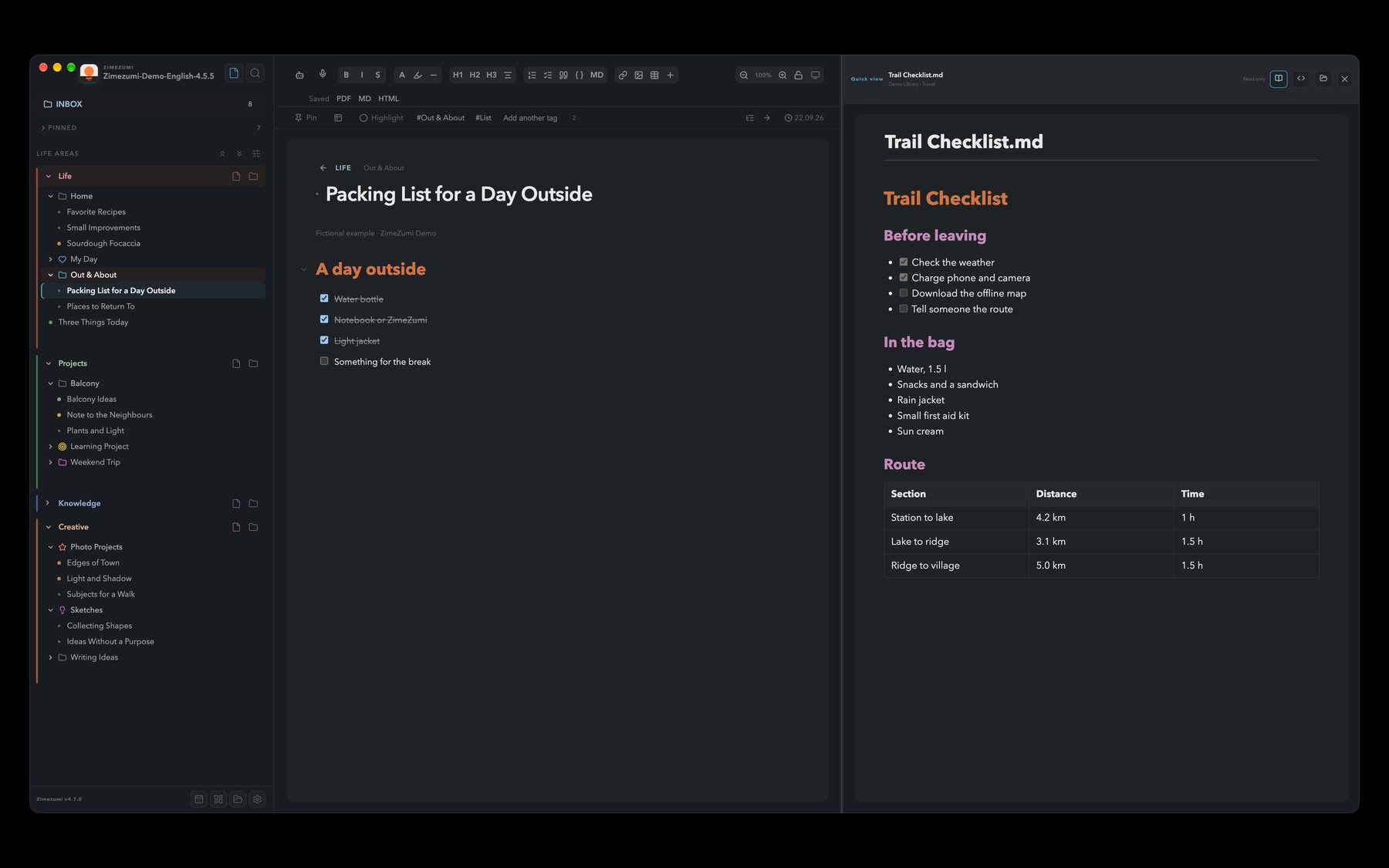Export note as PDF
Screen dimensions: 1389x868
tap(343, 99)
